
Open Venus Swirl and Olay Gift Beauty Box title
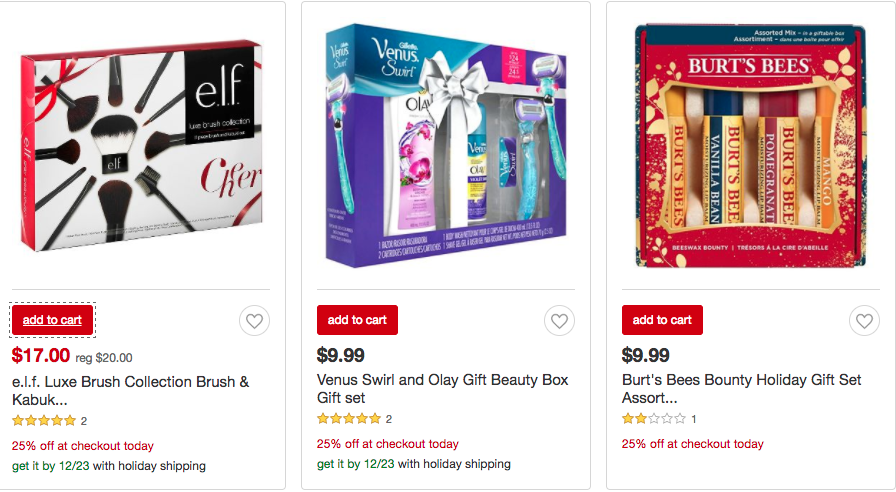(443, 389)
